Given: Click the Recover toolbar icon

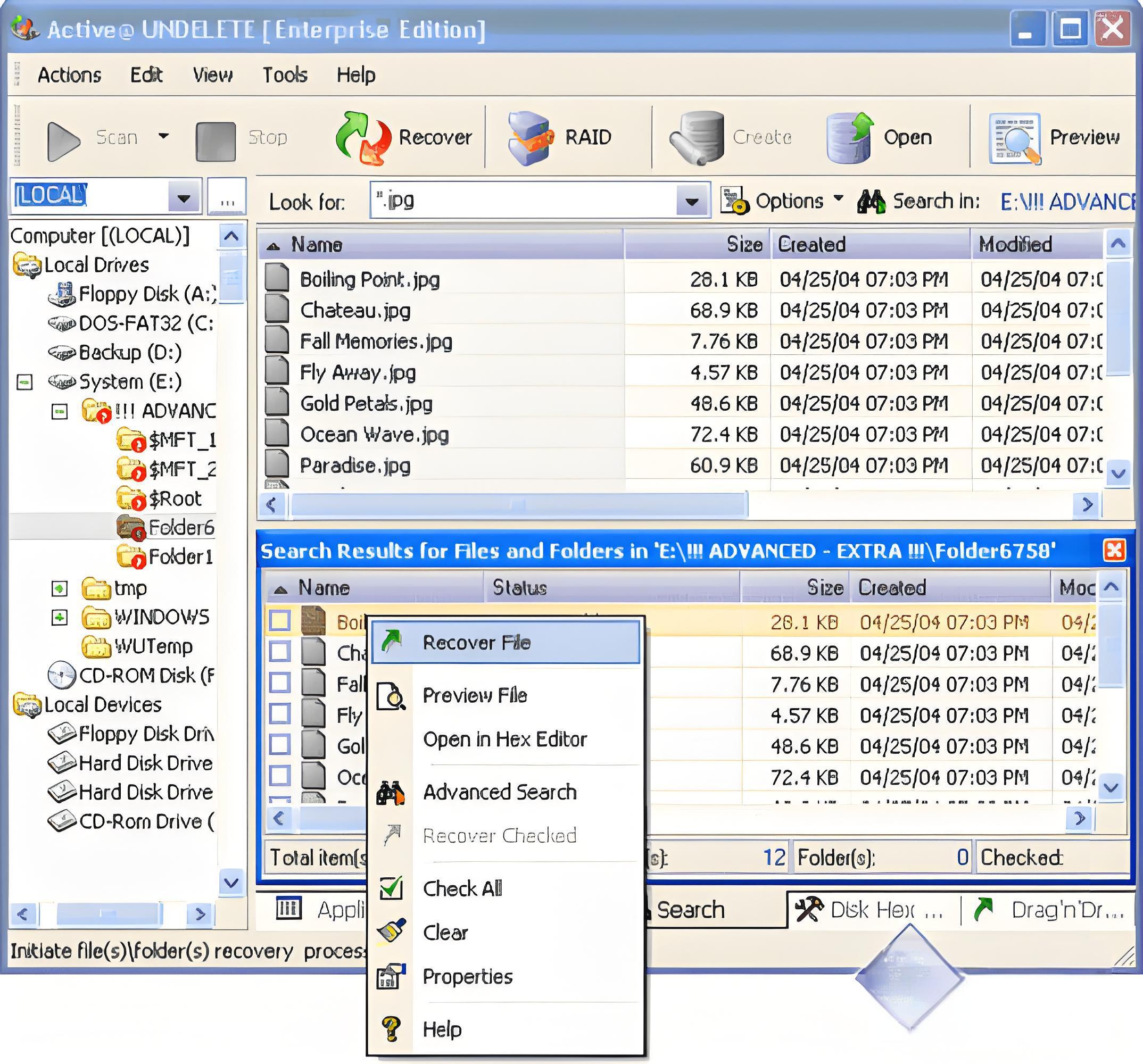Looking at the screenshot, I should pyautogui.click(x=363, y=137).
